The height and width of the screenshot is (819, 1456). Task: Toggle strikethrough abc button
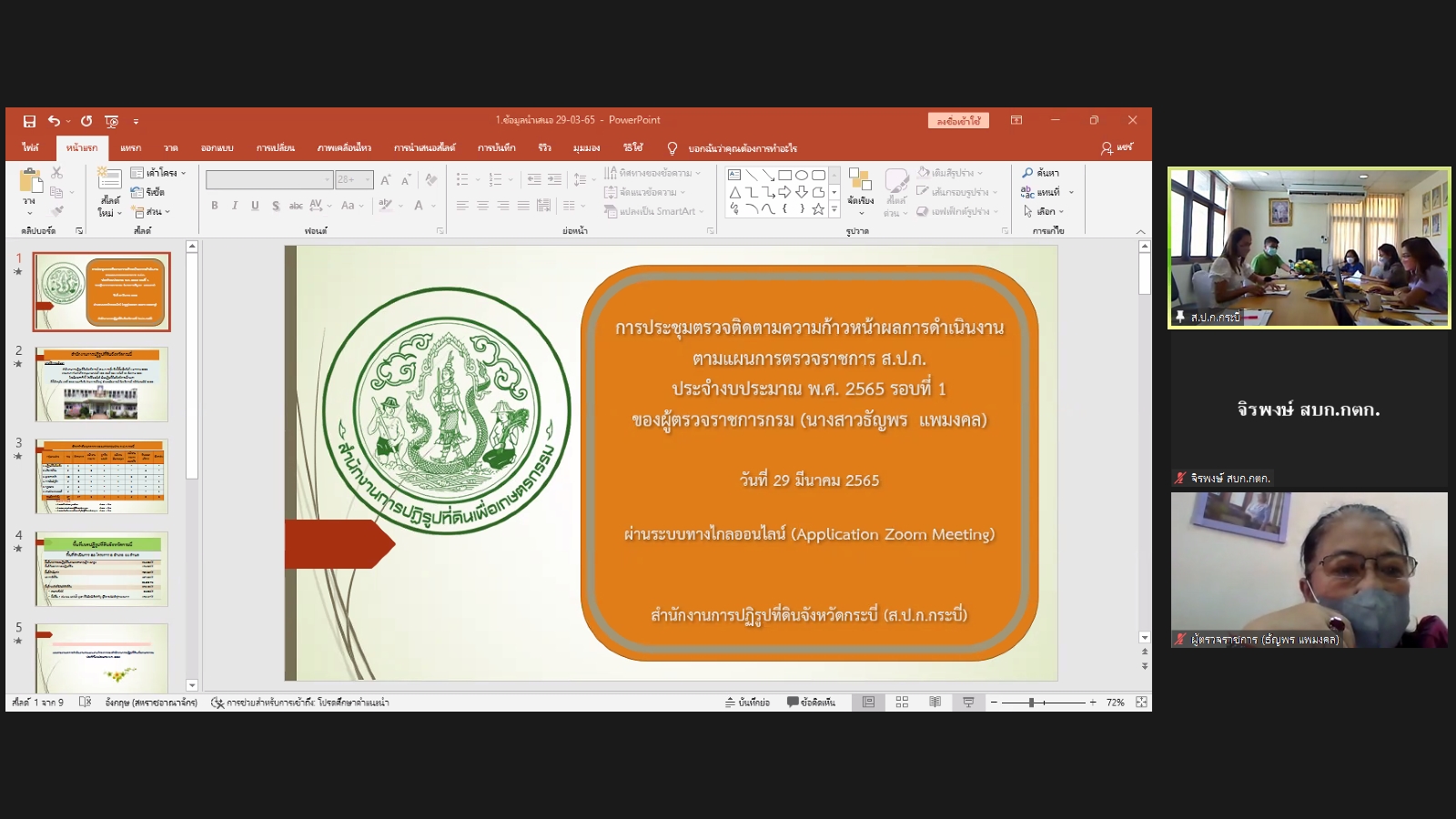click(296, 206)
